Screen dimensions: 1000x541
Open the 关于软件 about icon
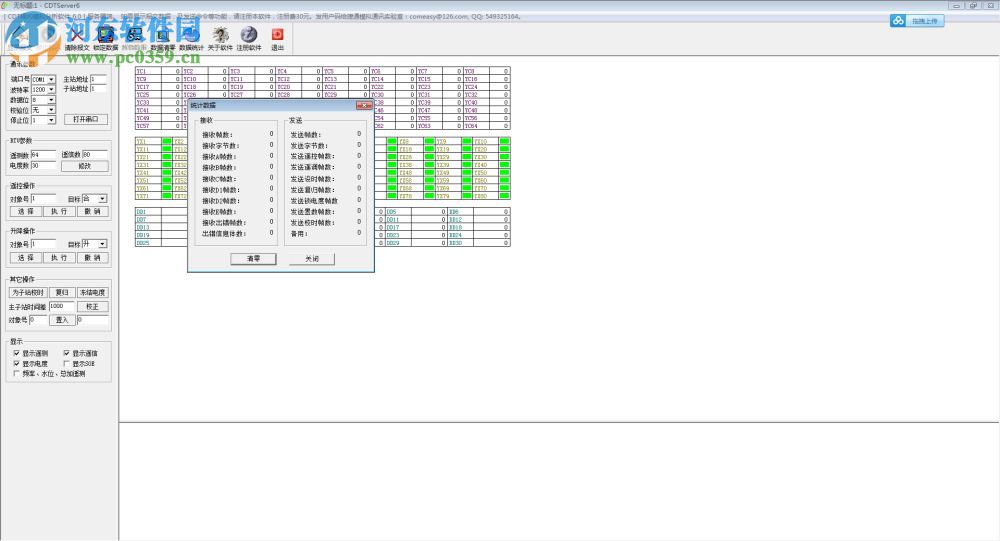[220, 37]
